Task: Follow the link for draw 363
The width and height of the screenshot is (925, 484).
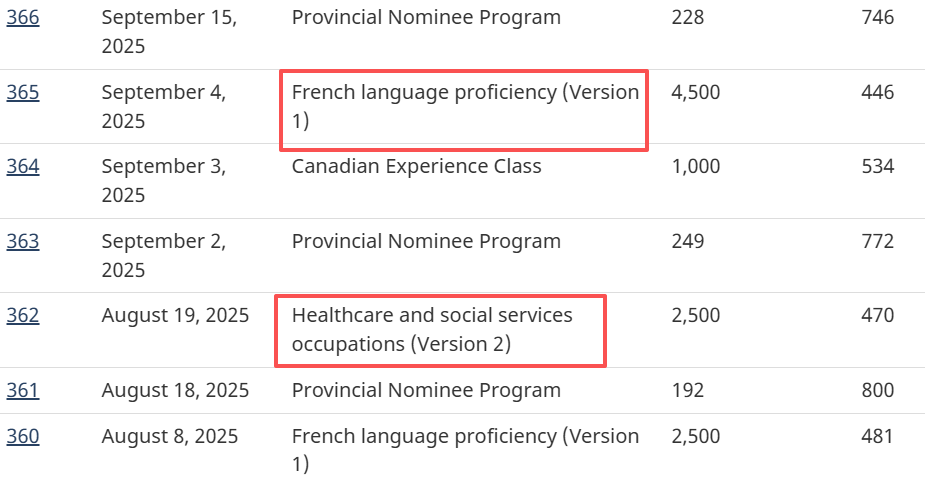Action: 23,241
